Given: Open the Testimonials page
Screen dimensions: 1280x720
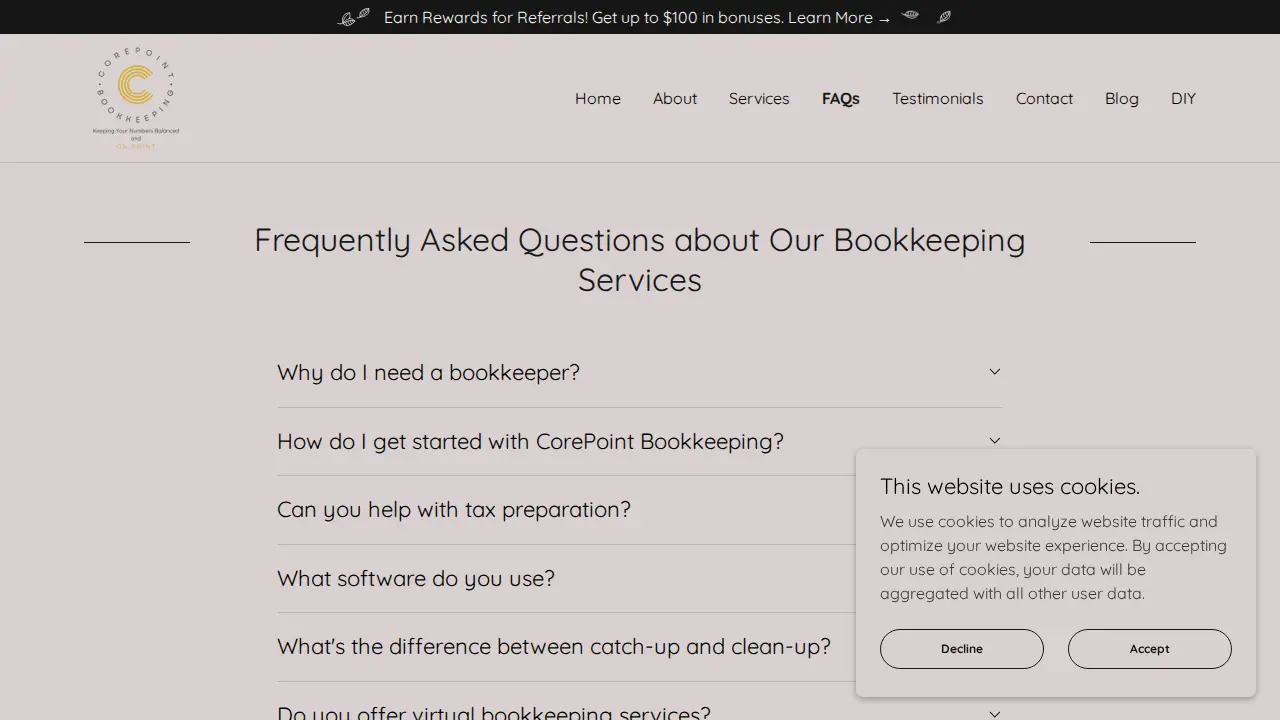Looking at the screenshot, I should (x=938, y=98).
